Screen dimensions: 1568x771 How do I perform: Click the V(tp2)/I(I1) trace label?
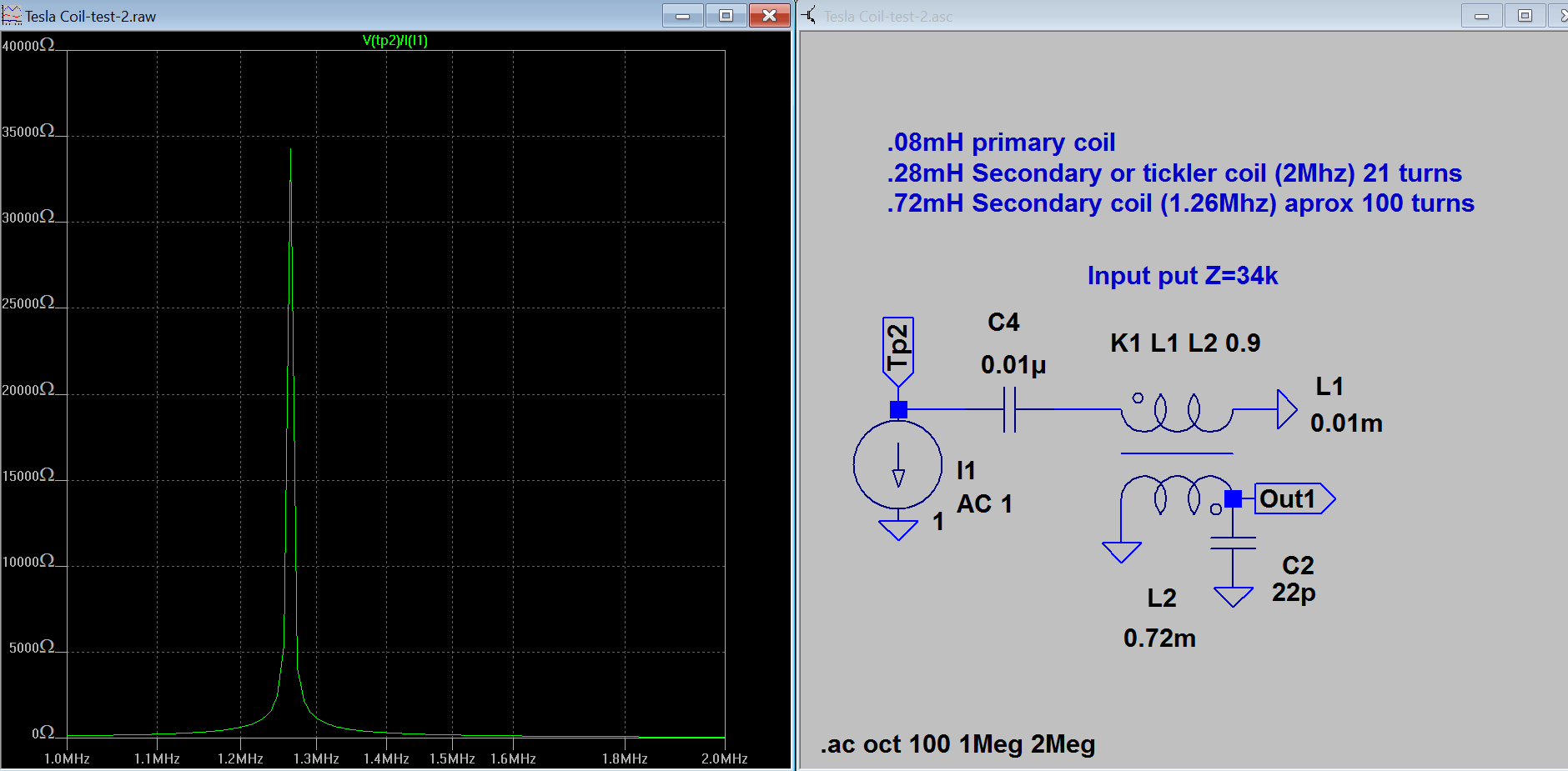[395, 40]
